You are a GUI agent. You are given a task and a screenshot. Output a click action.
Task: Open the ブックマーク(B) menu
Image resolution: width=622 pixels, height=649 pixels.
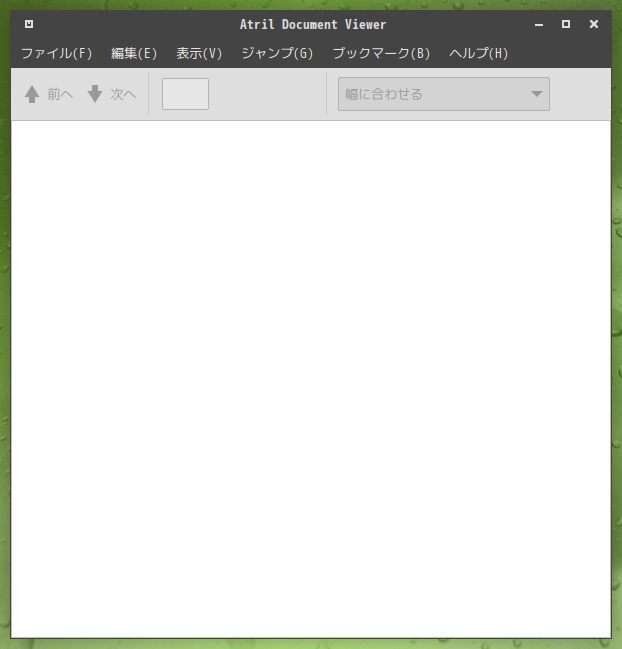point(381,53)
